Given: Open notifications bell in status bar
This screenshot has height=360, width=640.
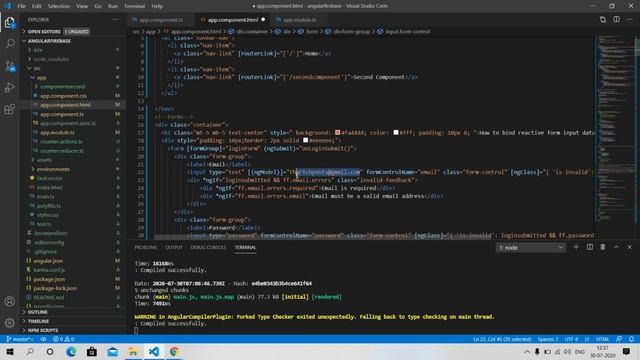Looking at the screenshot, I should point(631,339).
